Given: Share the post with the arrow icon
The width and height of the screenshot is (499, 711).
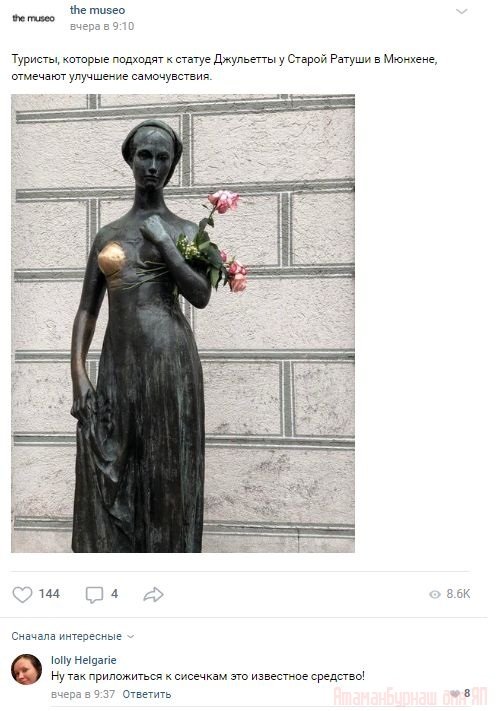Looking at the screenshot, I should click(153, 594).
